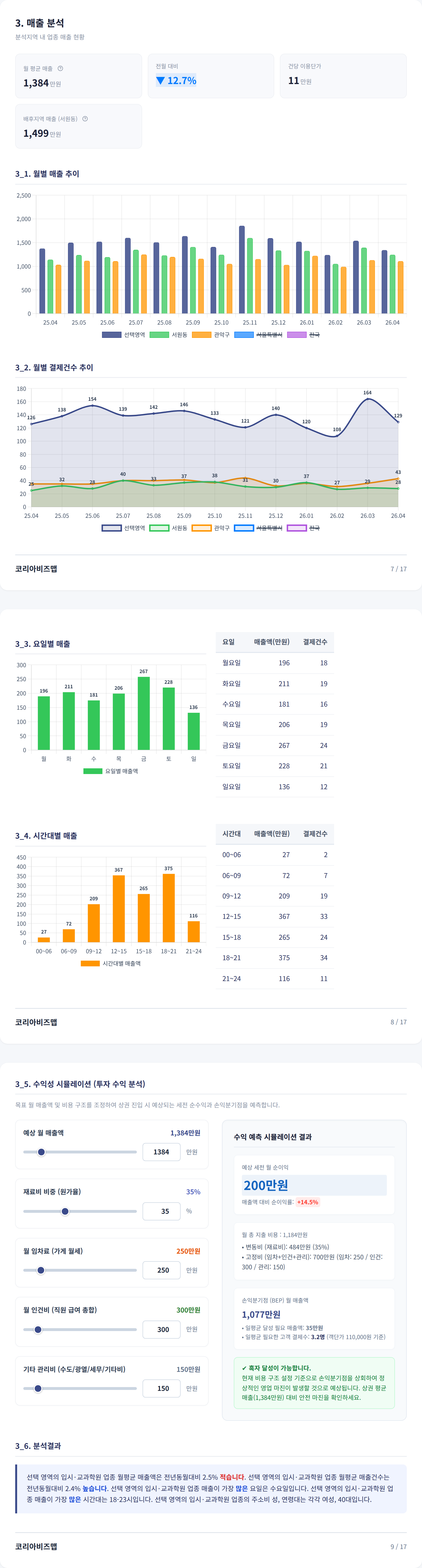Viewport: 422px width, 1568px height.
Task: Click the 월 임차료 slider handle
Action: point(41,1270)
